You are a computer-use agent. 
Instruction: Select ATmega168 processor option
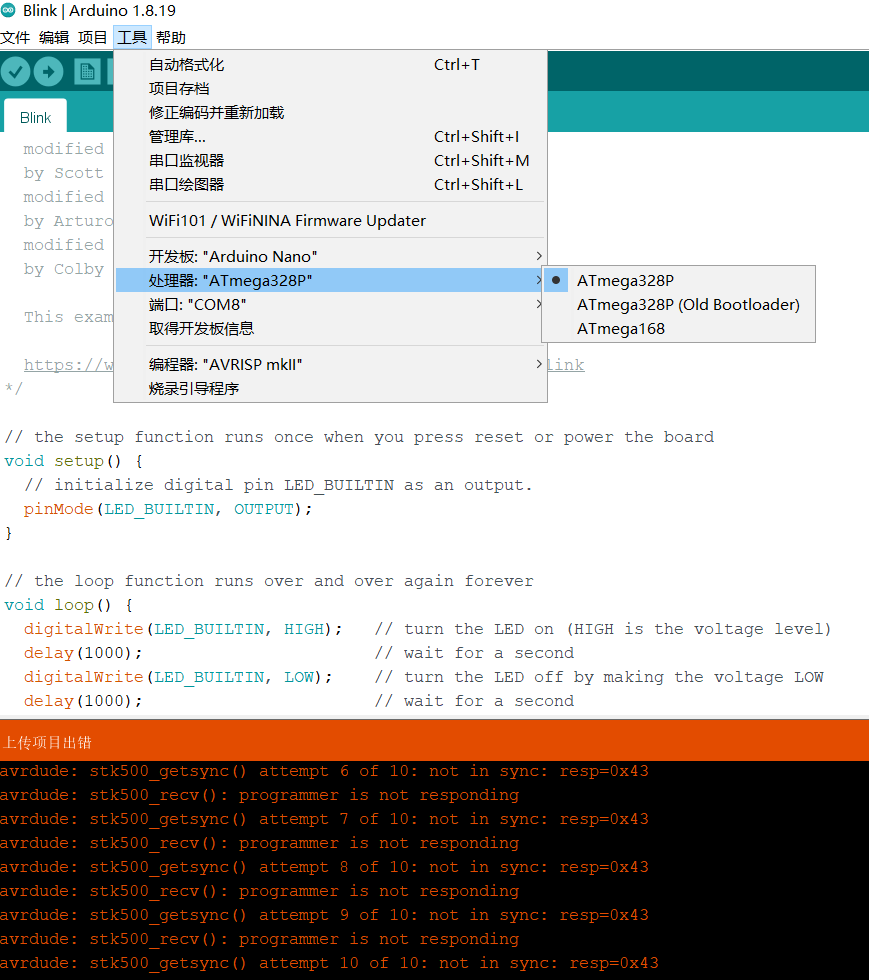pyautogui.click(x=678, y=329)
